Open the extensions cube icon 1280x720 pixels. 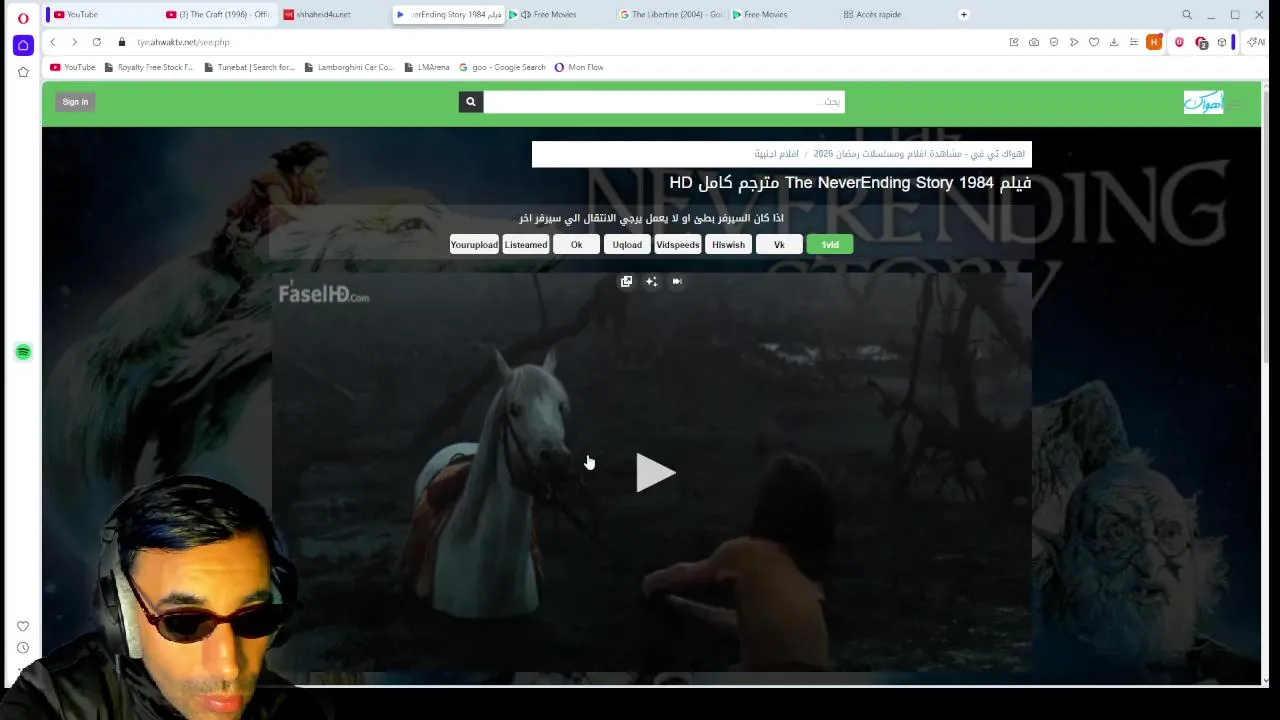(1222, 42)
